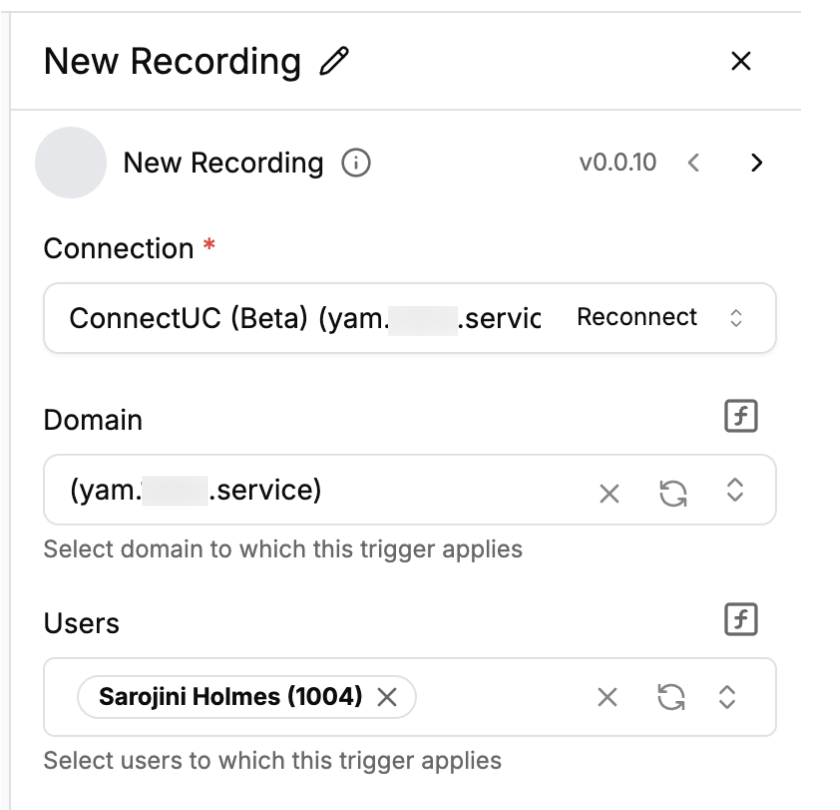
Task: Go to previous version with left chevron
Action: [694, 162]
